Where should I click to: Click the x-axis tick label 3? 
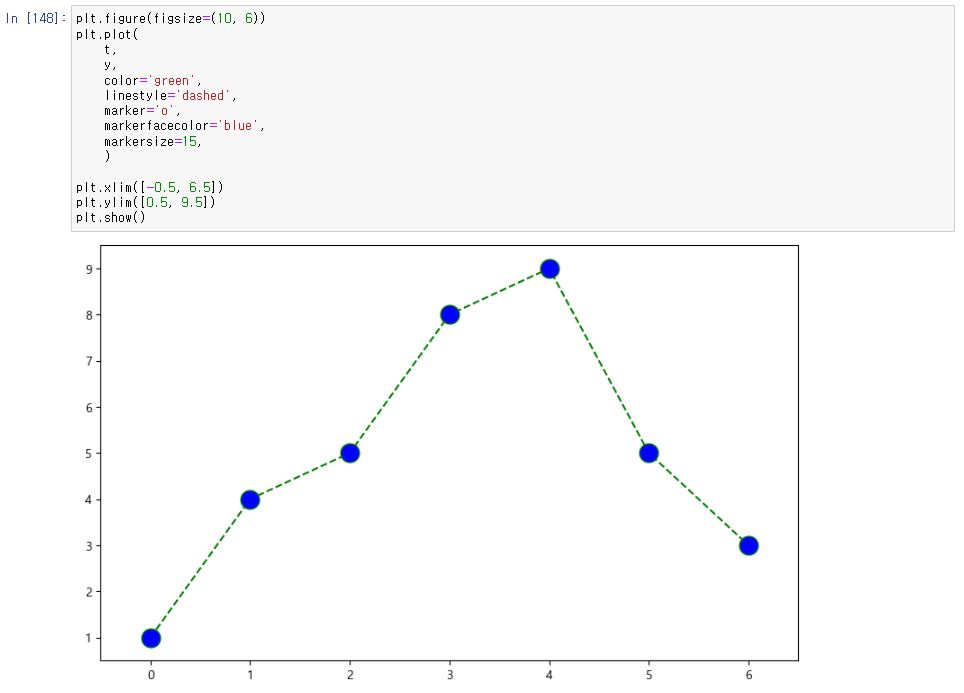[450, 675]
